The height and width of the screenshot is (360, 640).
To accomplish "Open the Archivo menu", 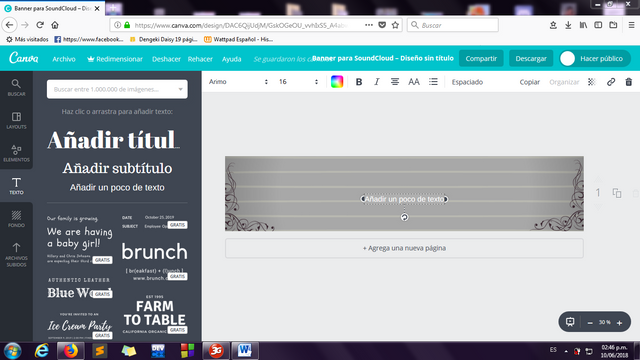I will coord(64,59).
